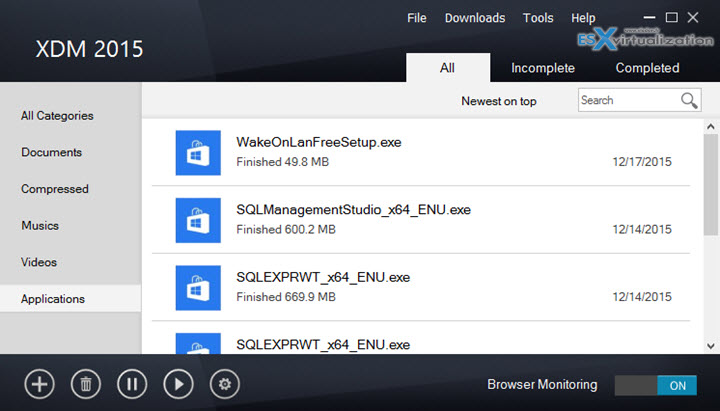This screenshot has height=411, width=720.
Task: Click the Finished 669.9 MB status text
Action: pyautogui.click(x=286, y=297)
